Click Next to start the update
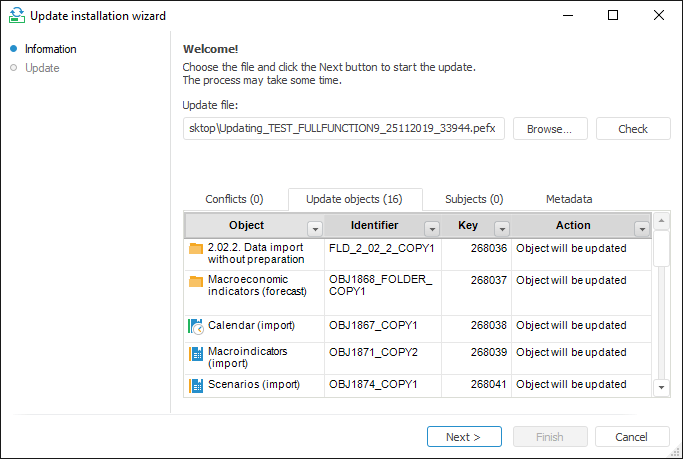 pos(464,437)
